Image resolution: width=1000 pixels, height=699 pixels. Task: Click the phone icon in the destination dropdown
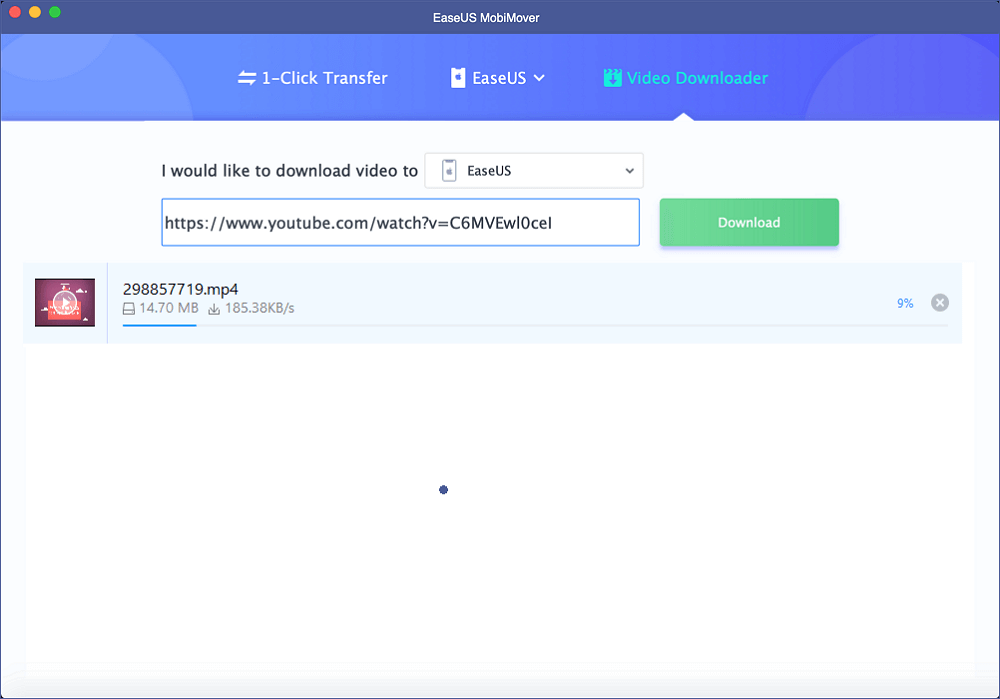click(x=449, y=171)
